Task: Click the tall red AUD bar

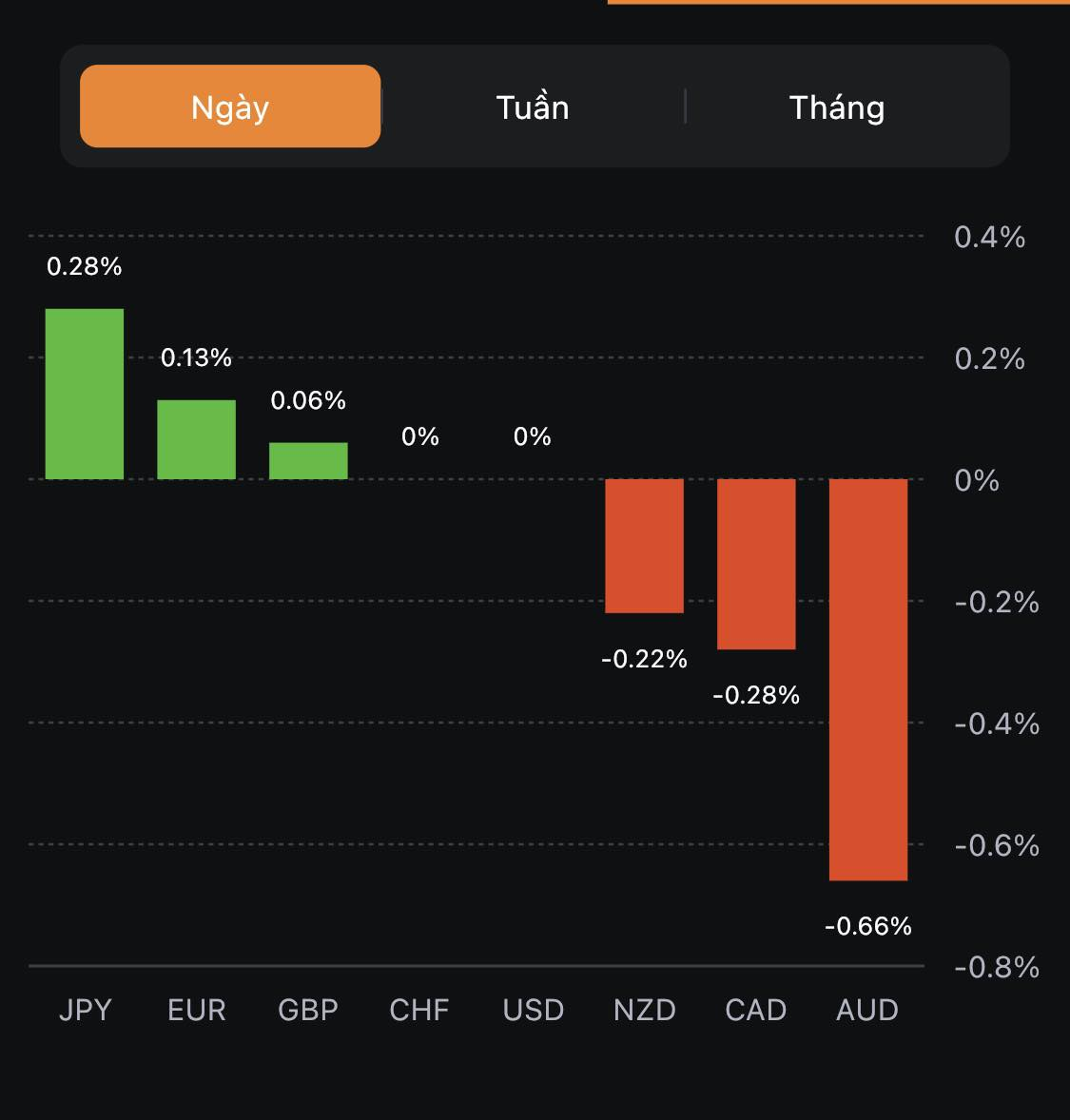Action: (x=868, y=679)
